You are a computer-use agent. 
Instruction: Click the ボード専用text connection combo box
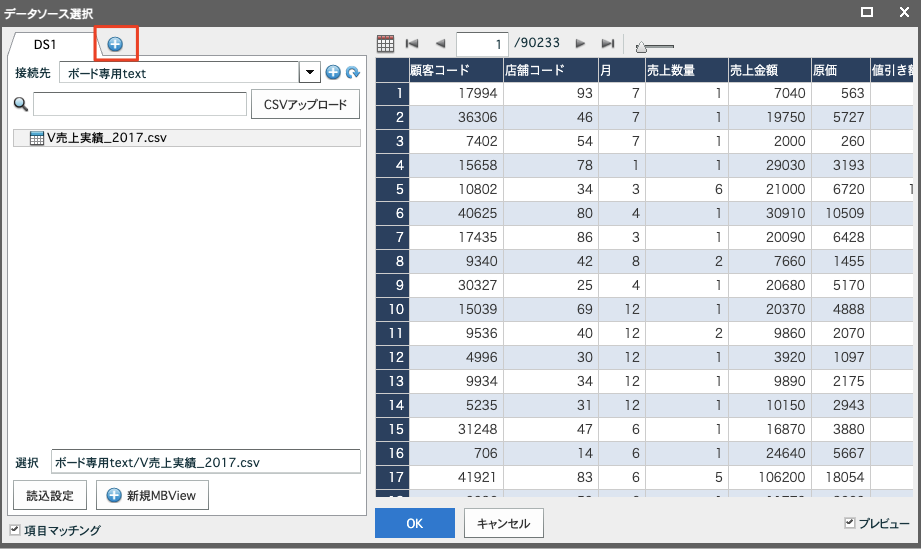[179, 73]
